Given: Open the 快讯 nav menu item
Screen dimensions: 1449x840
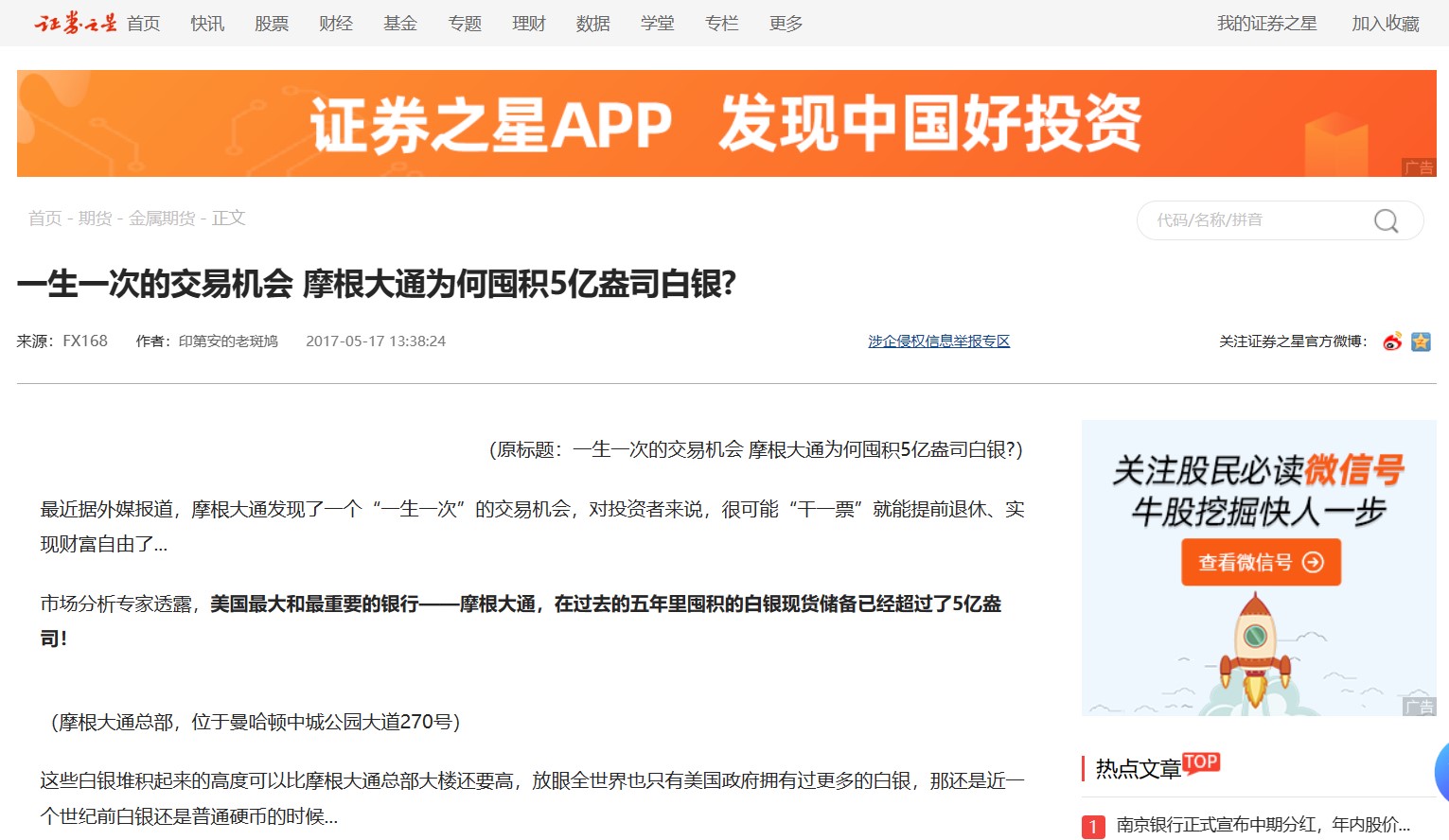Looking at the screenshot, I should click(207, 23).
